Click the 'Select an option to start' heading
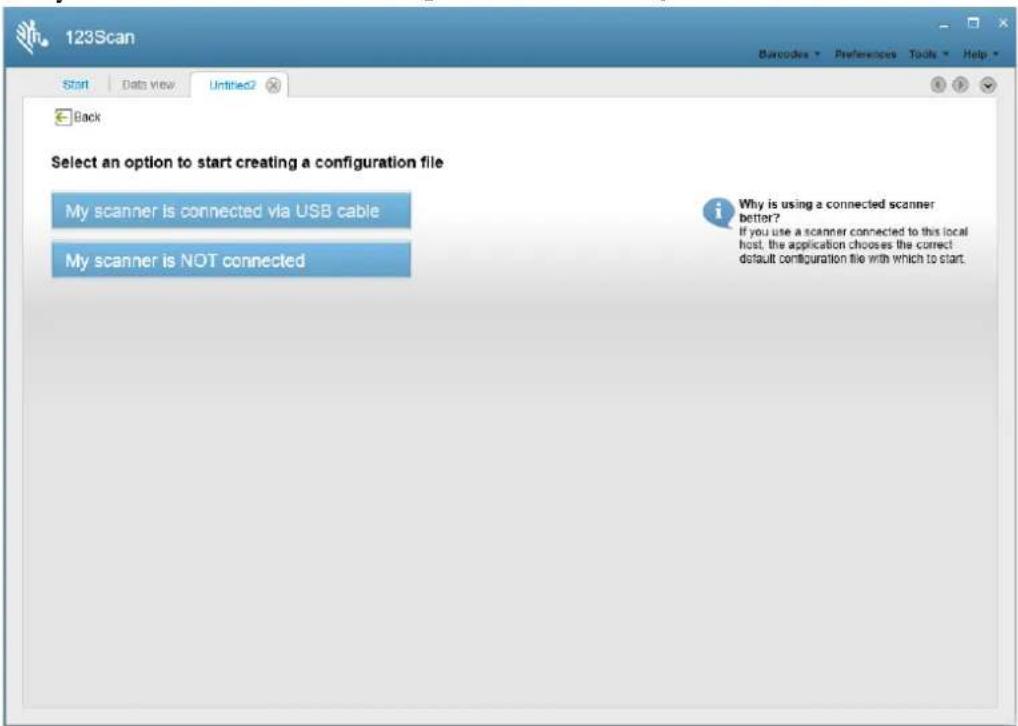 (247, 162)
